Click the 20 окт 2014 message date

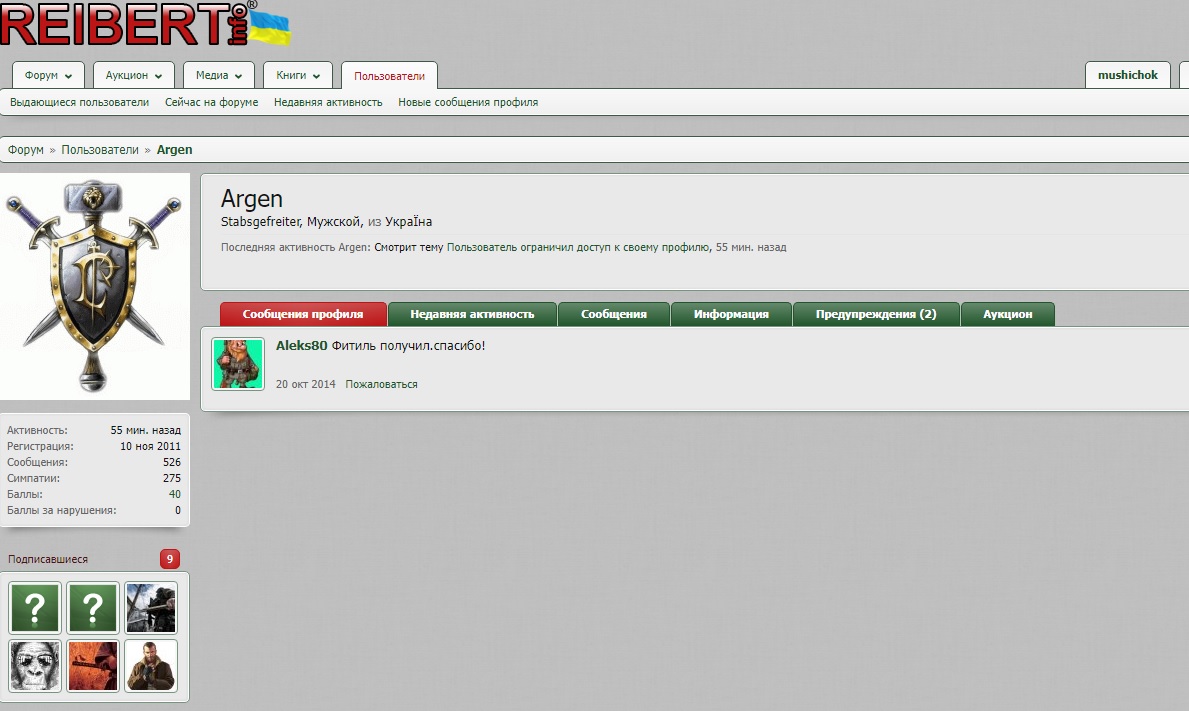click(x=306, y=384)
